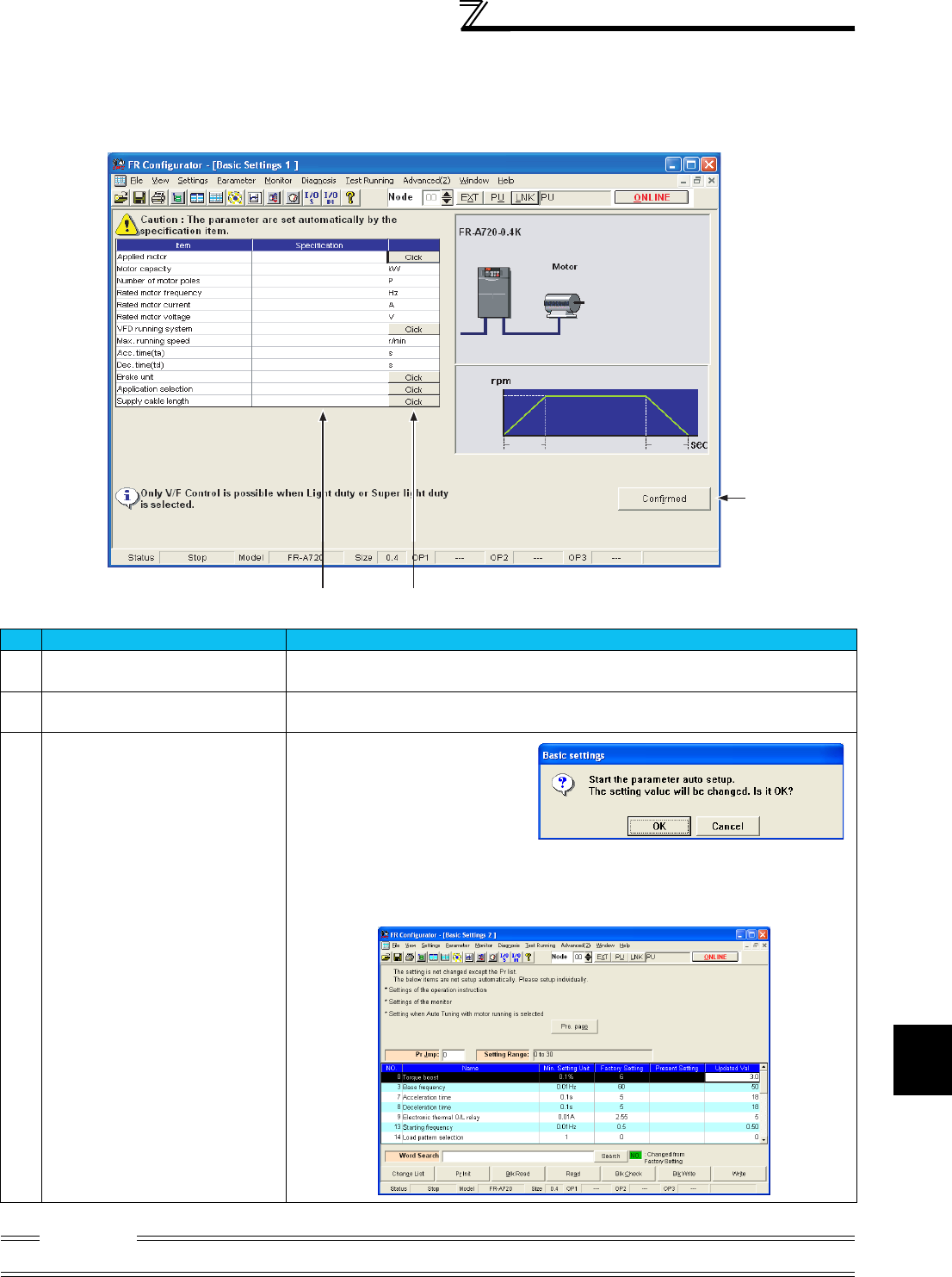
Task: Click printer icon in Basic Settings 2 toolbar
Action: click(x=410, y=957)
